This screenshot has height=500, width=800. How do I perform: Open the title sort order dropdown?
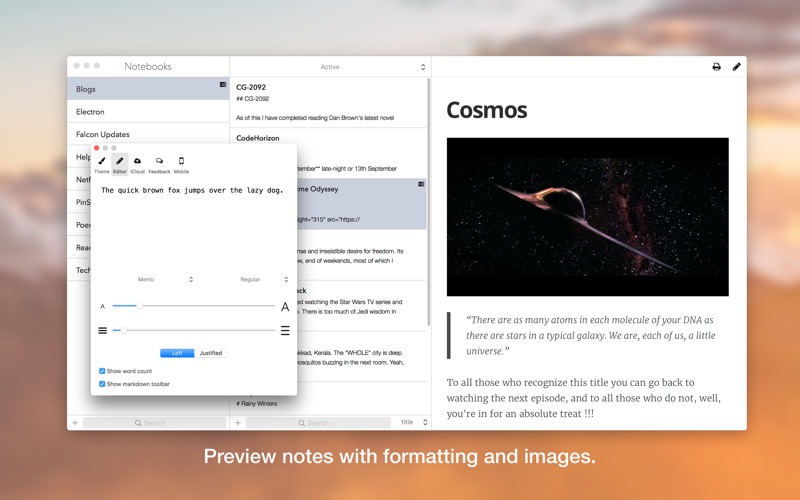pyautogui.click(x=414, y=423)
